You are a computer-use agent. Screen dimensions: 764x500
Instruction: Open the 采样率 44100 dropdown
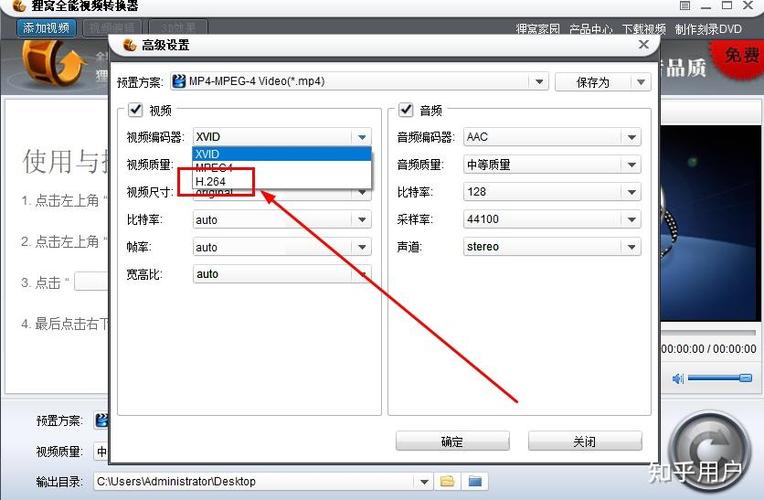[x=552, y=219]
